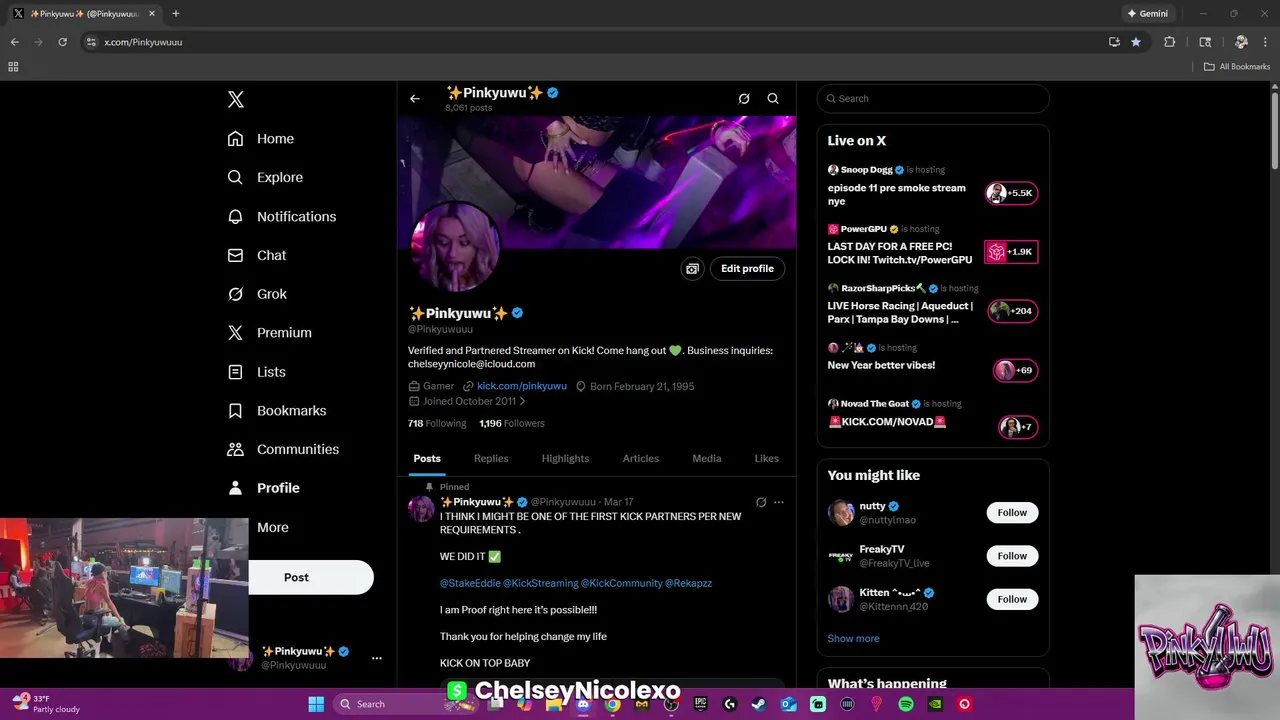1280x720 pixels.
Task: Join Snoop Dogg's live stream +5.5K
Action: point(1012,193)
